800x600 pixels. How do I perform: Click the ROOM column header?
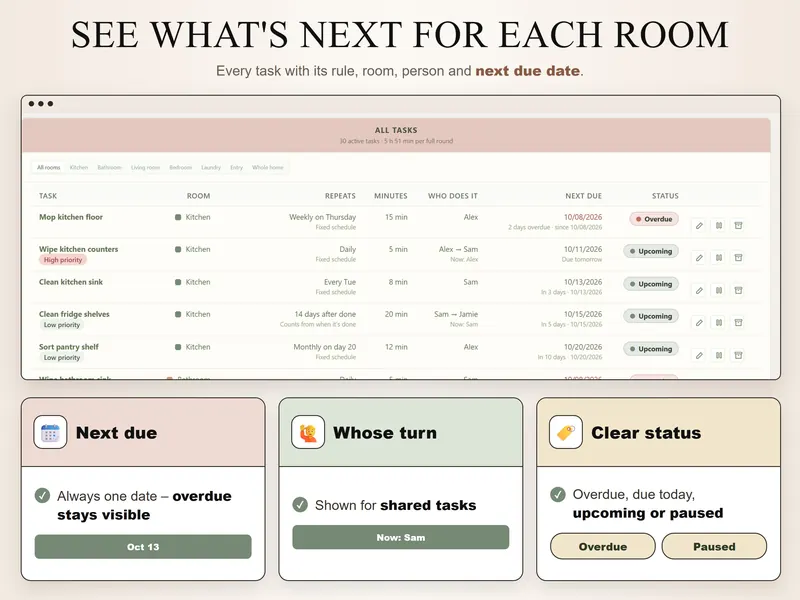tap(198, 196)
